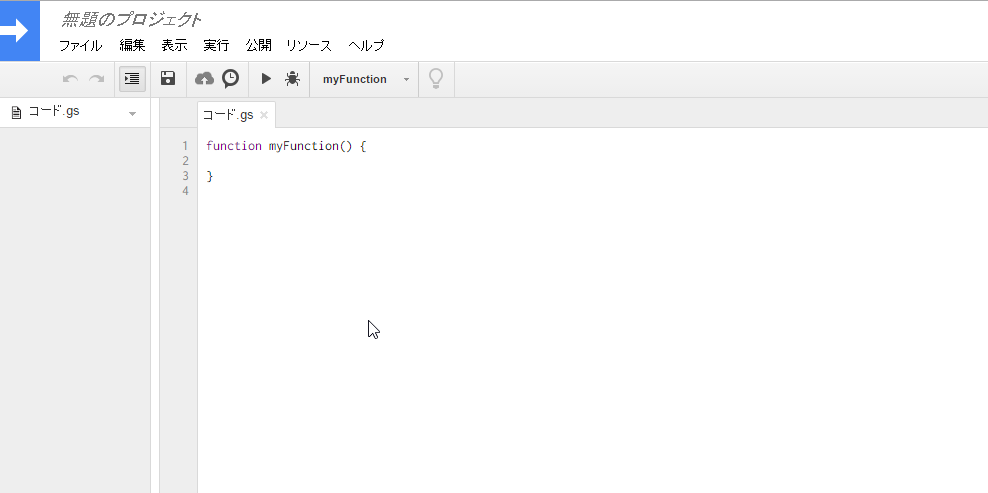Open the myFunction selector dropdown
Viewport: 988px width, 493px height.
(x=365, y=79)
